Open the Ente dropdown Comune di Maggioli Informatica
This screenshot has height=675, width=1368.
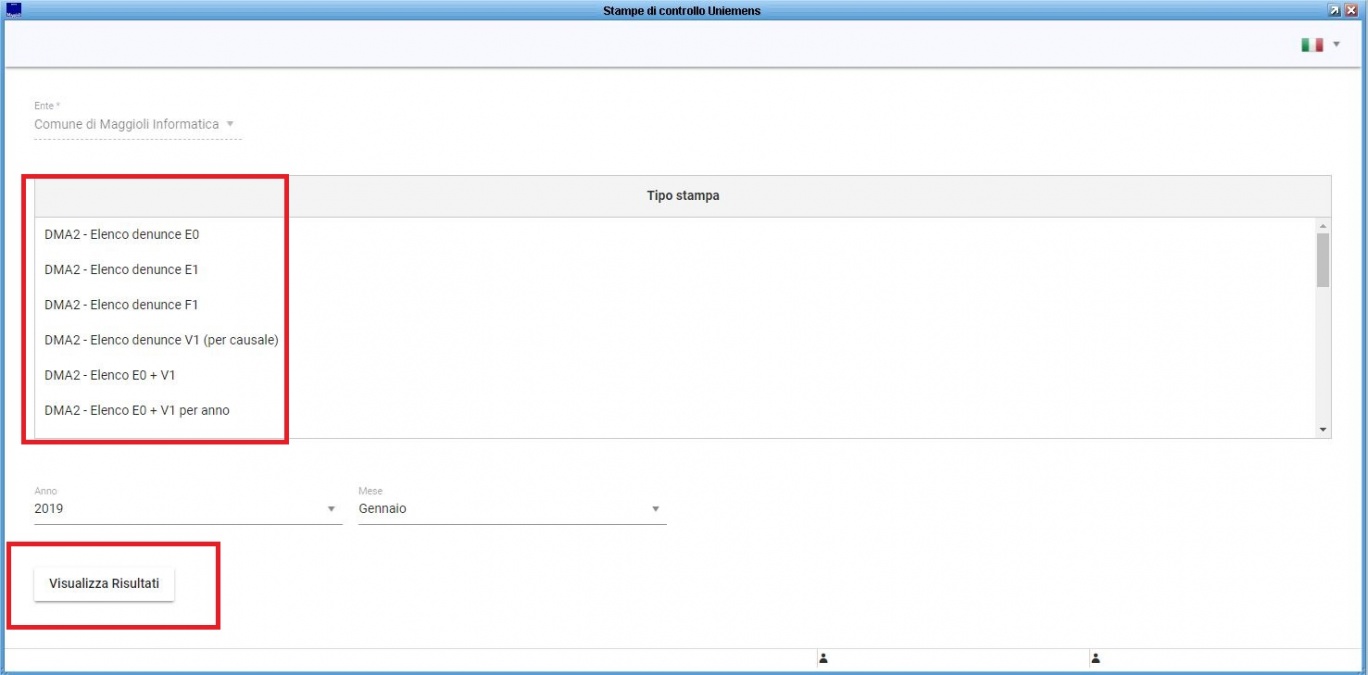pos(137,124)
